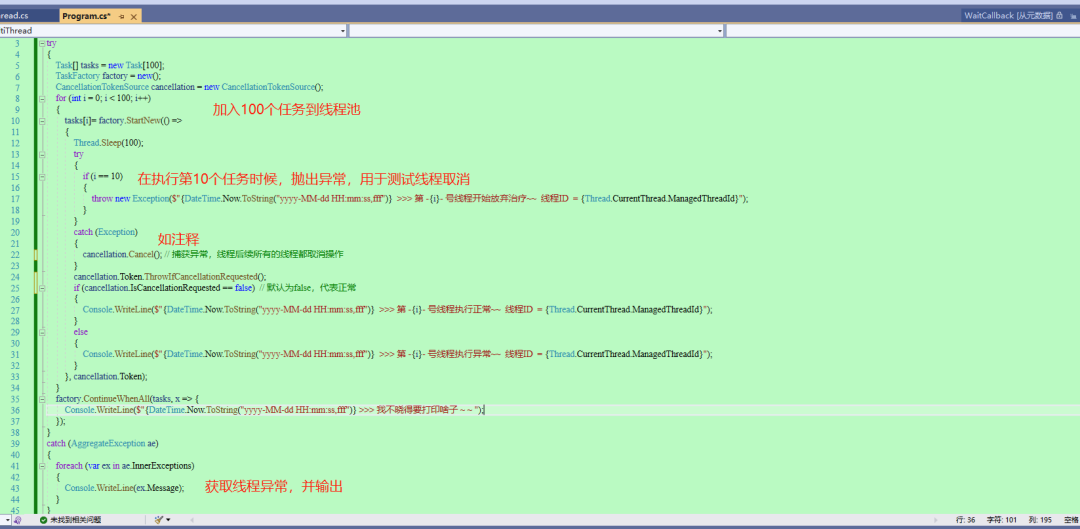Click Task[] tasks = new Task[100]; line
1080x529 pixels.
click(x=110, y=65)
